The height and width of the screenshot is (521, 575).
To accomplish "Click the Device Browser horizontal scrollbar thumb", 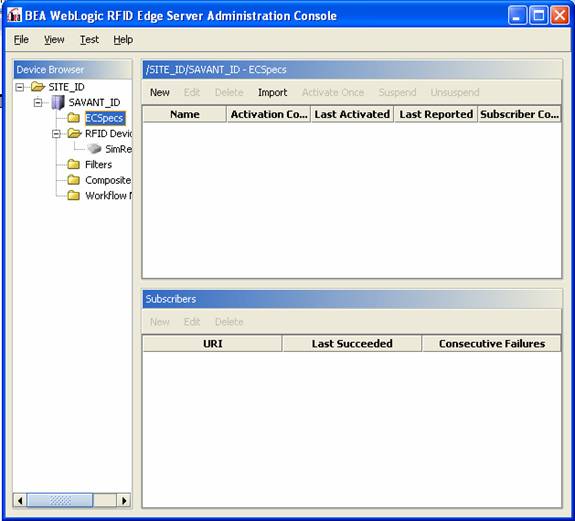I will click(60, 500).
